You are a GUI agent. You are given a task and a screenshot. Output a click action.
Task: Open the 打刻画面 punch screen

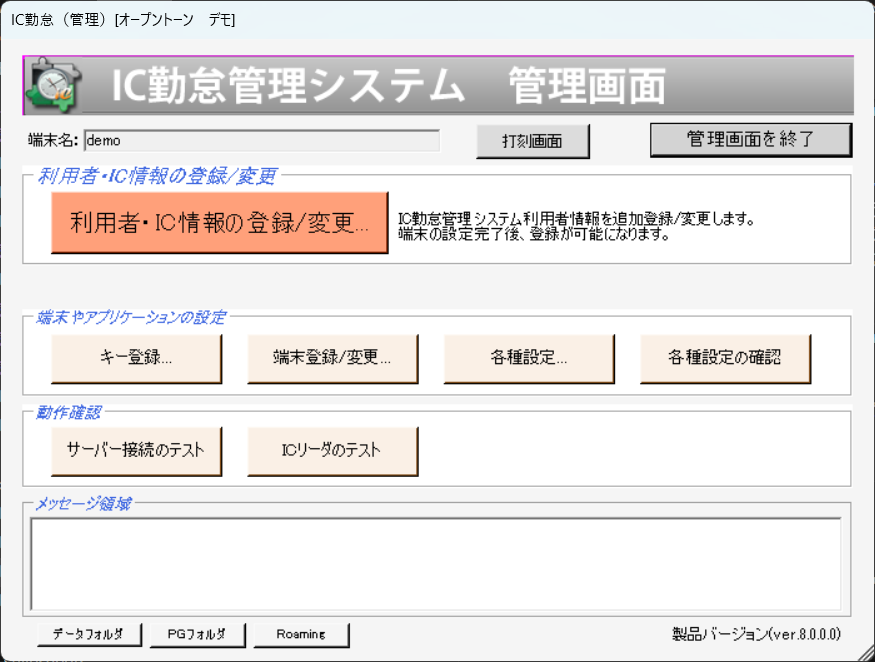pyautogui.click(x=532, y=141)
